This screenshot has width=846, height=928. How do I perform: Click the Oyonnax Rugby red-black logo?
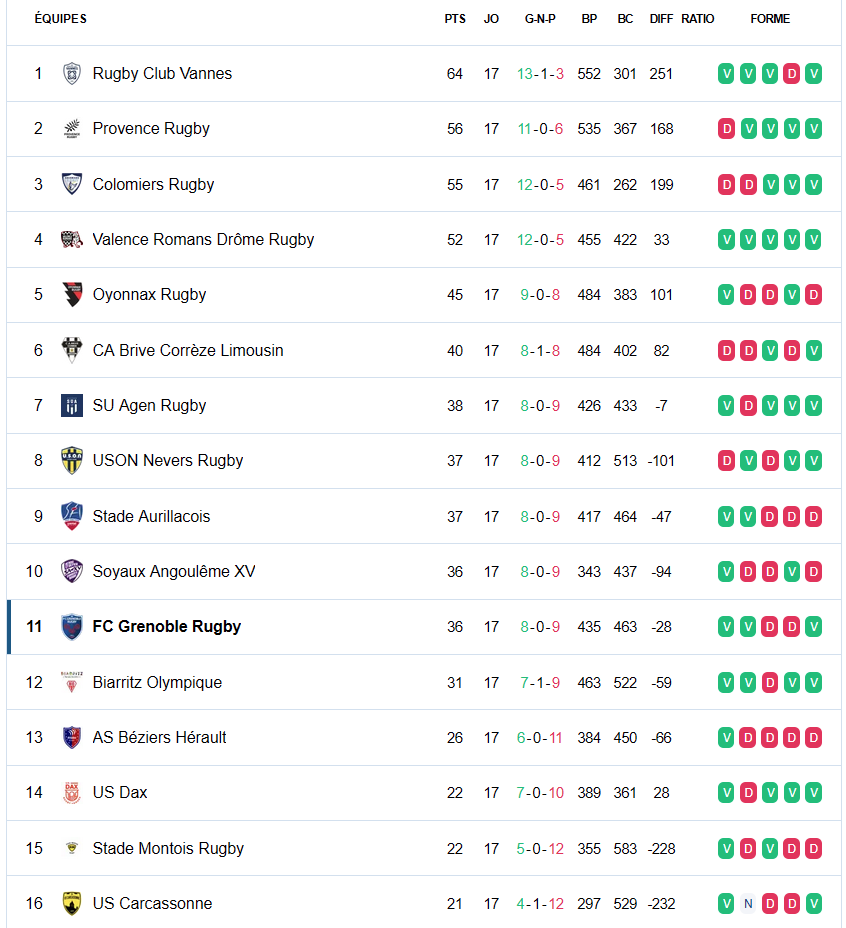(71, 295)
